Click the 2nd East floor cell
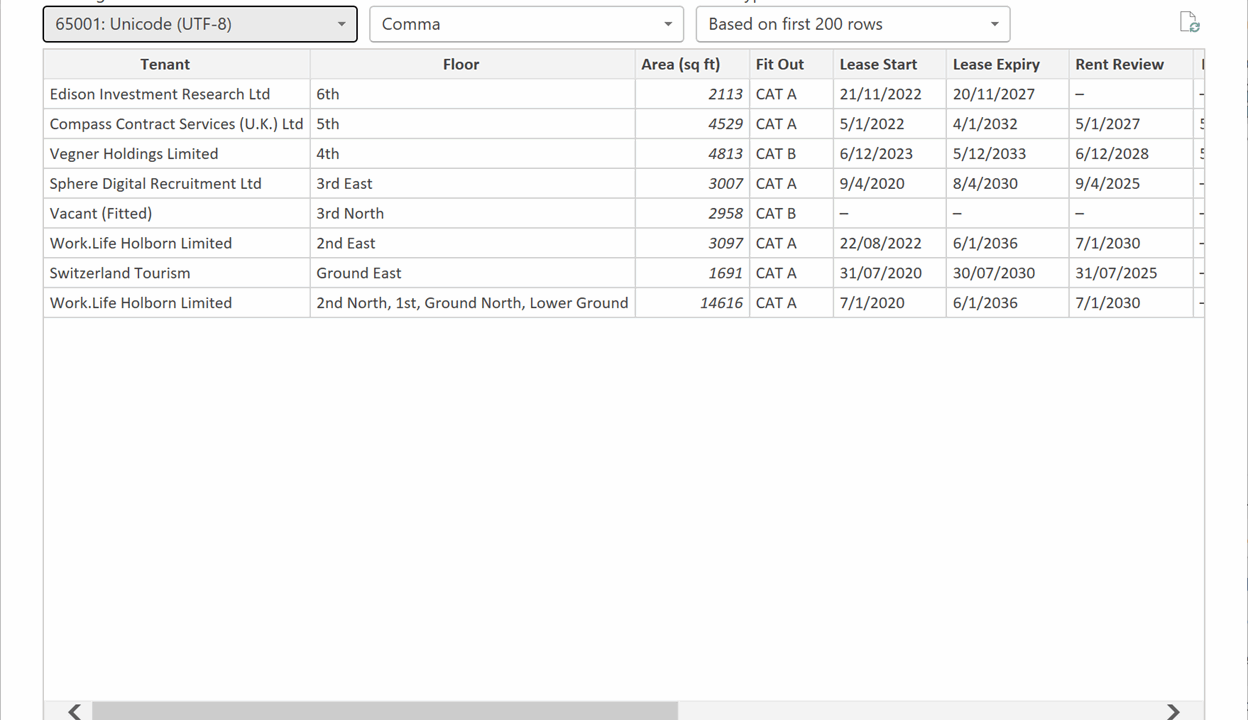Screen dimensions: 1248x720 472,243
